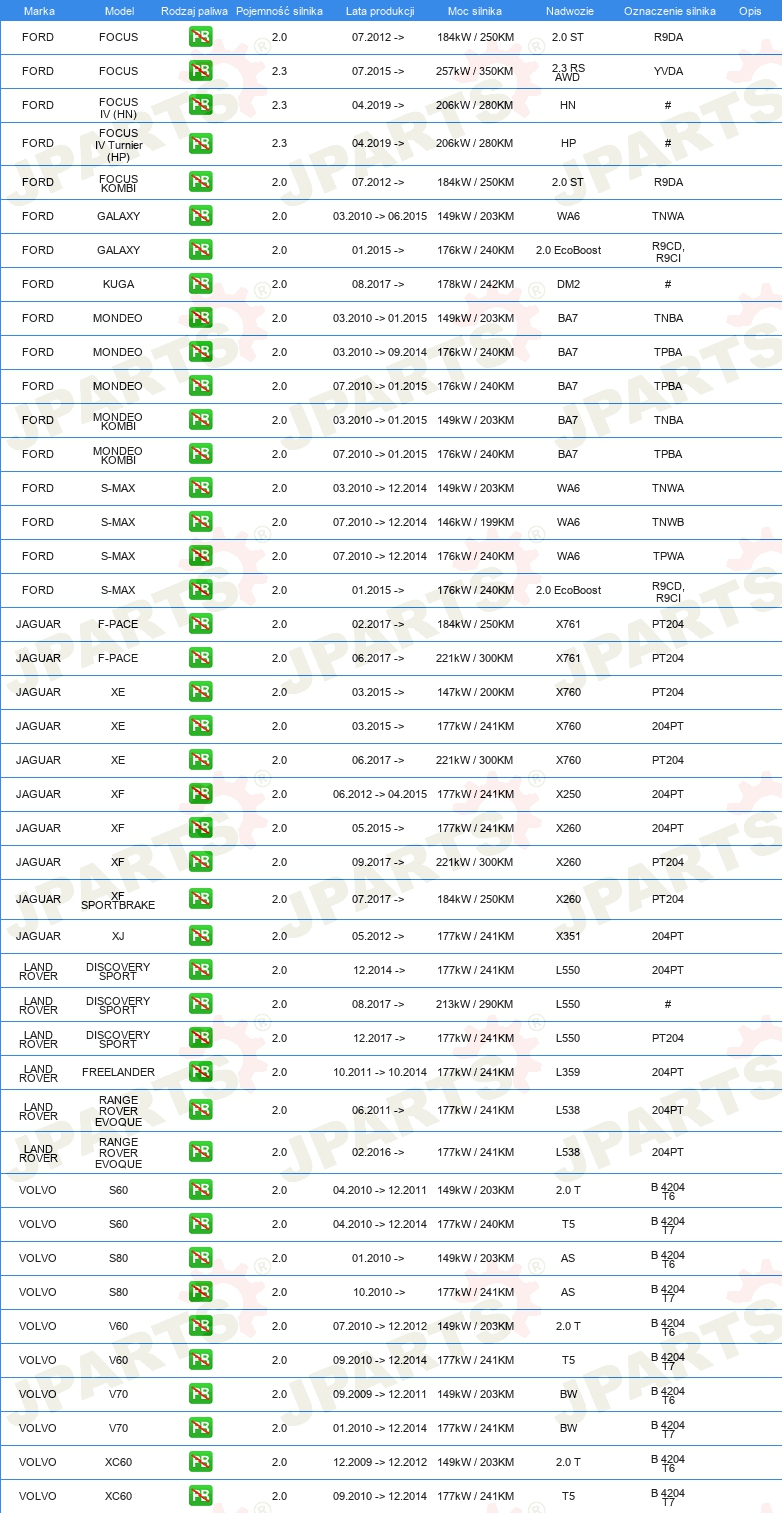Click the 06.2012 -> 04.2015 production years cell

(x=380, y=794)
